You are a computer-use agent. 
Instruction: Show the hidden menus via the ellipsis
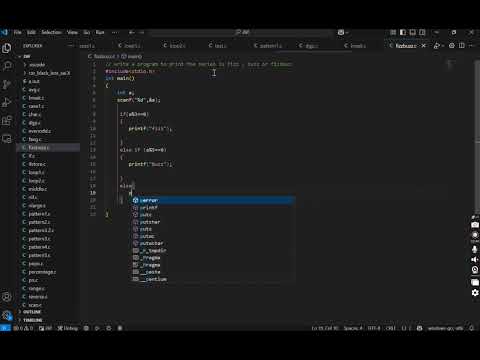(115, 32)
